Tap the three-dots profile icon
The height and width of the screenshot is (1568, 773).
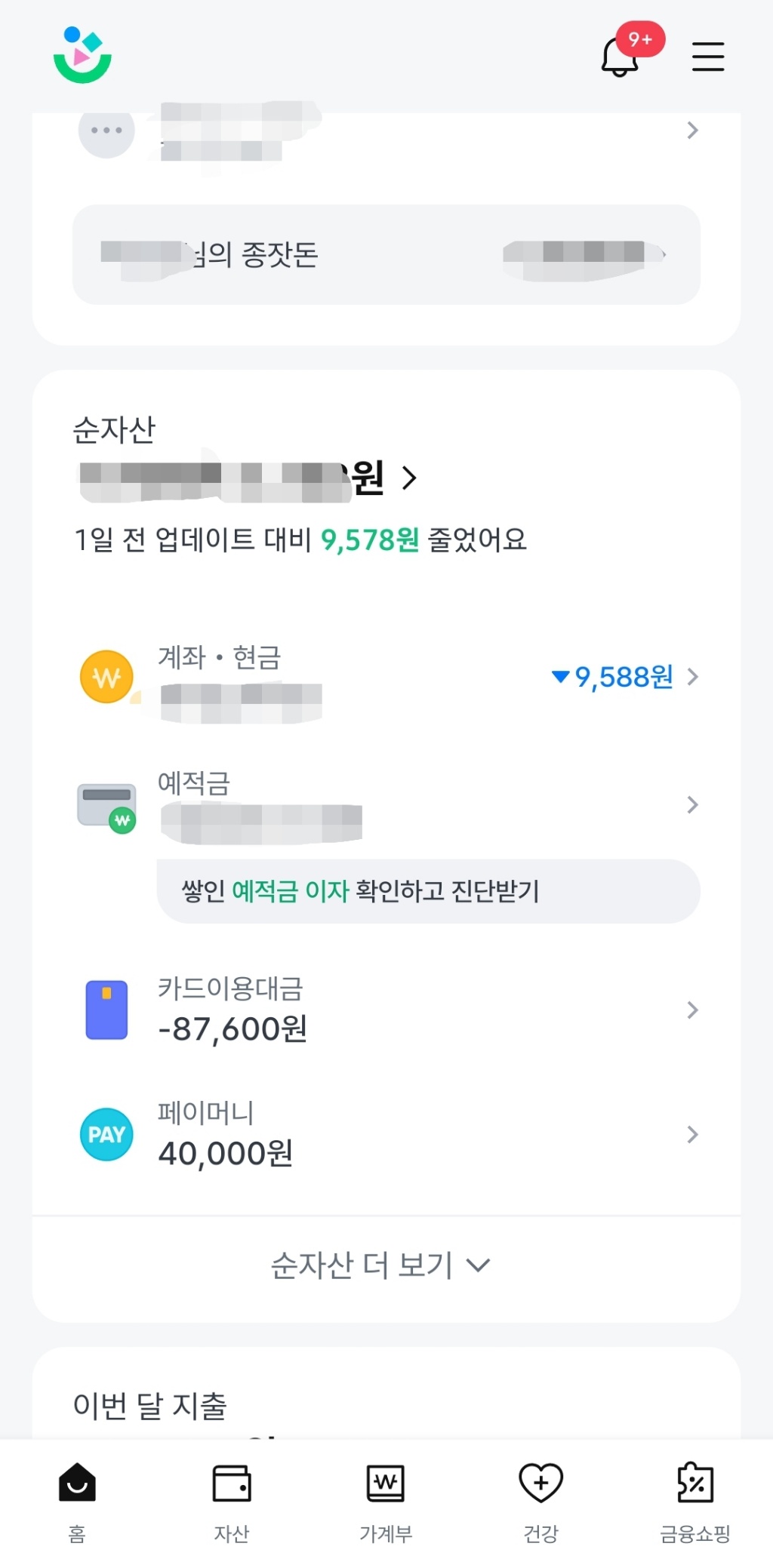(x=106, y=131)
